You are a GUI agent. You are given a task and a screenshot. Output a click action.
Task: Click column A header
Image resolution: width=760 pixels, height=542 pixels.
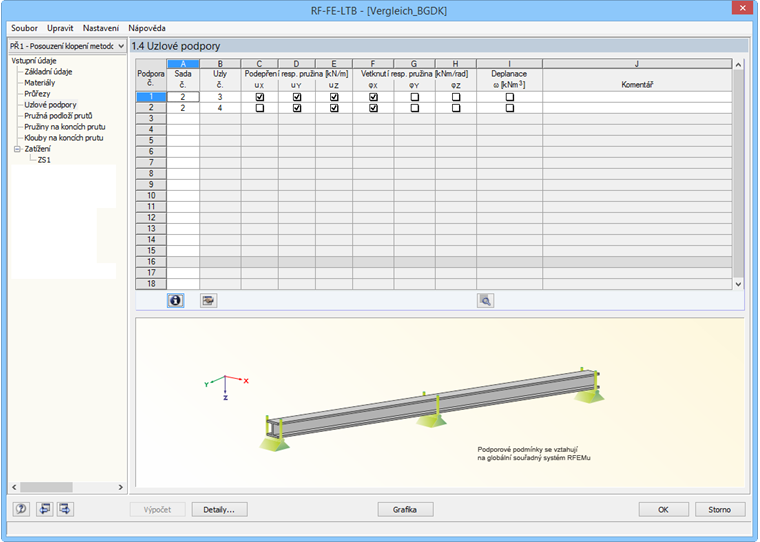point(183,64)
